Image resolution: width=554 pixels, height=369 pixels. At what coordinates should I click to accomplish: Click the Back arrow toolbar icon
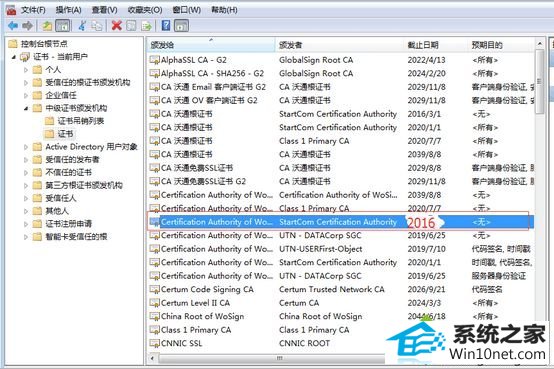point(13,25)
